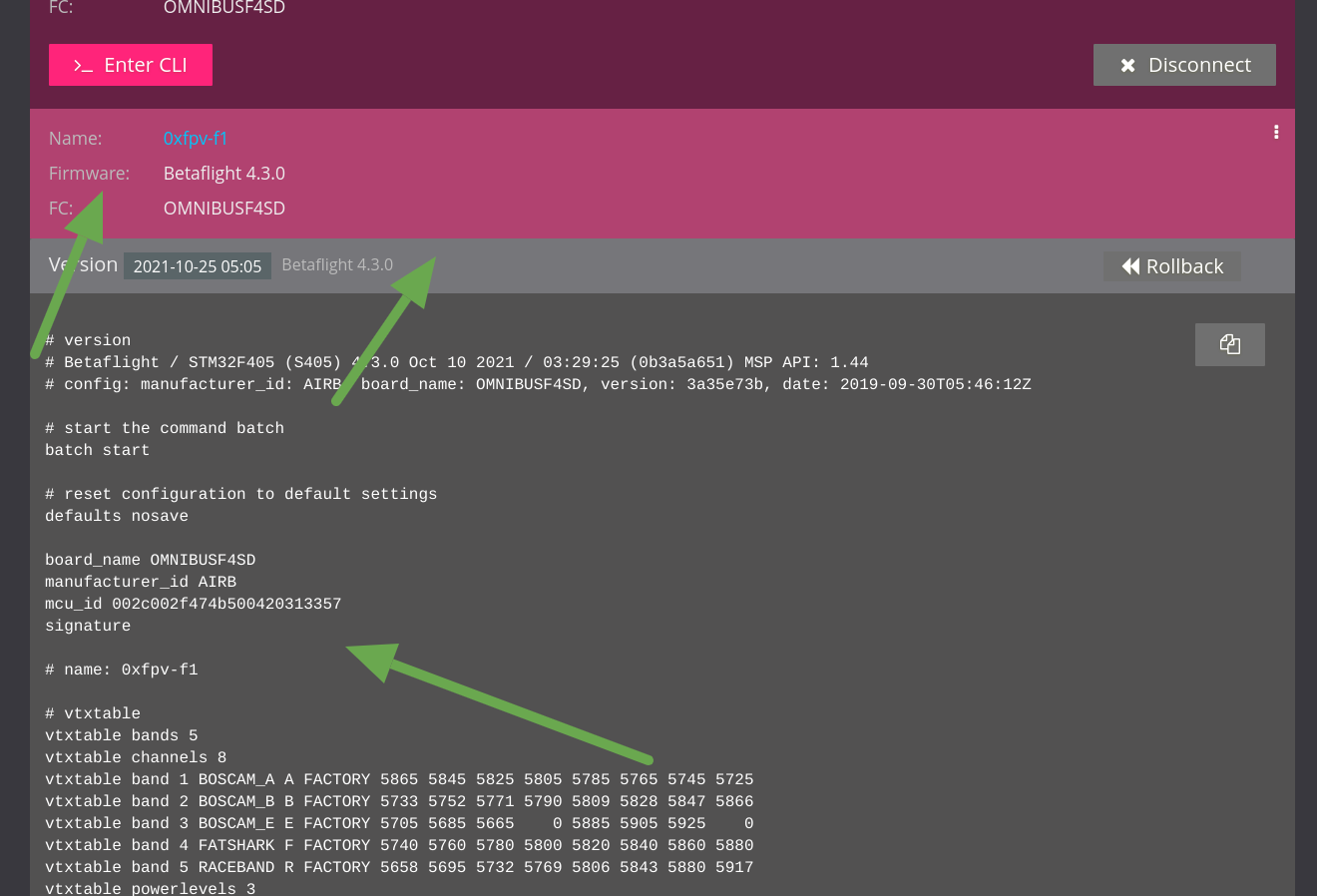The image size is (1317, 896).
Task: Click the vtxtable bands 5 line
Action: (121, 735)
